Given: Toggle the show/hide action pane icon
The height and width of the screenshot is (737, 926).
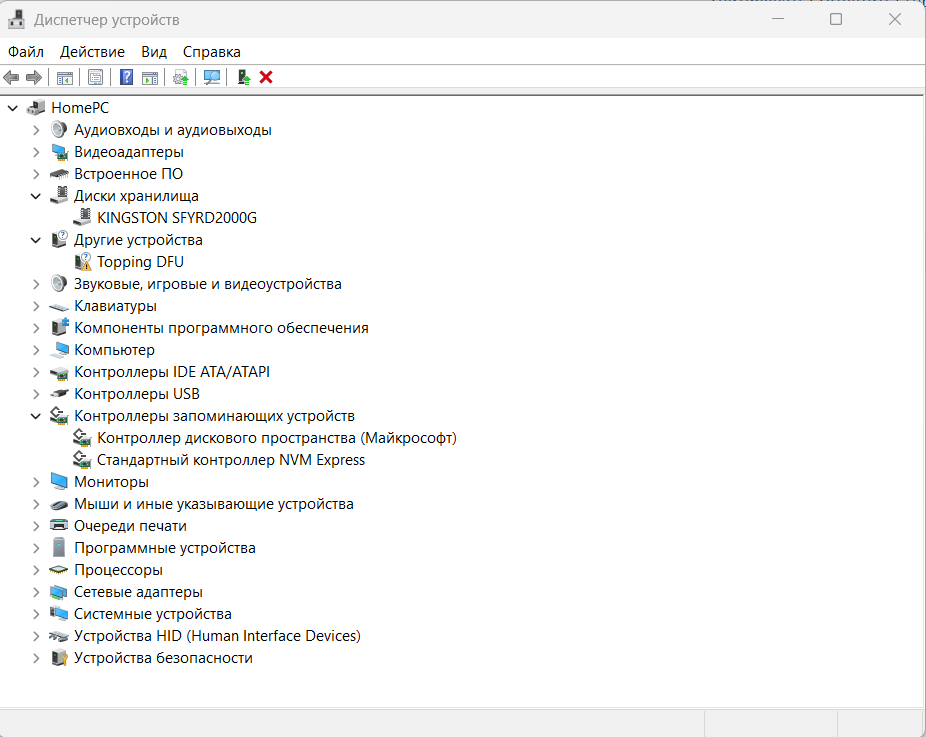Looking at the screenshot, I should click(150, 77).
